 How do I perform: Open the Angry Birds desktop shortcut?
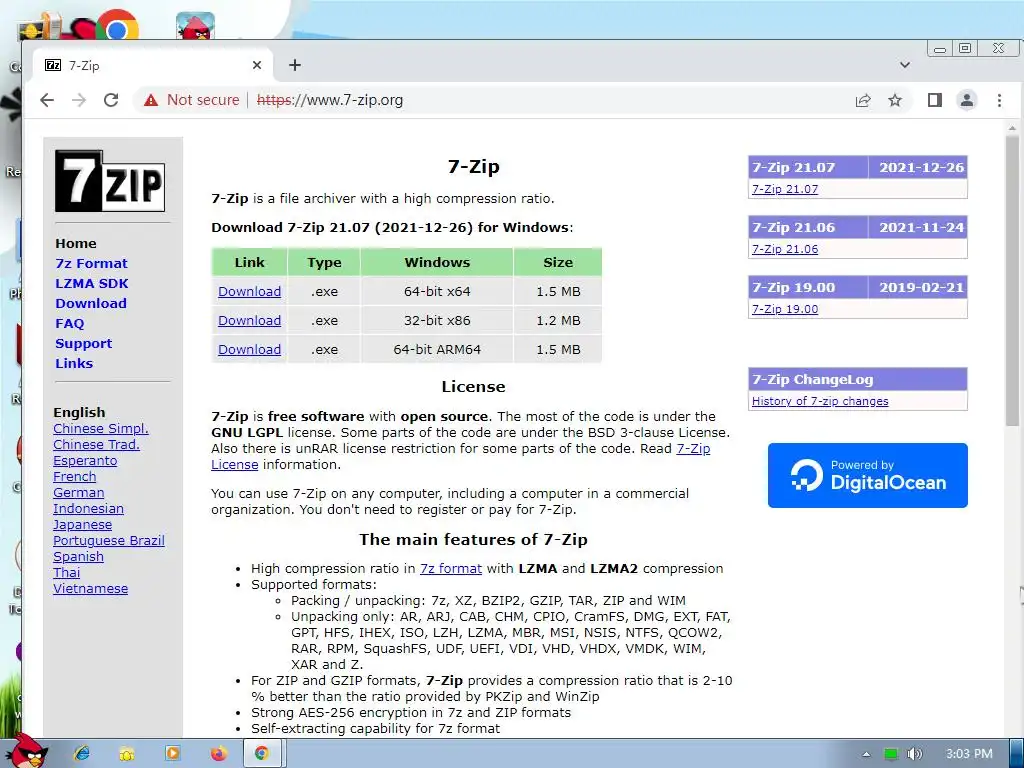[x=195, y=26]
